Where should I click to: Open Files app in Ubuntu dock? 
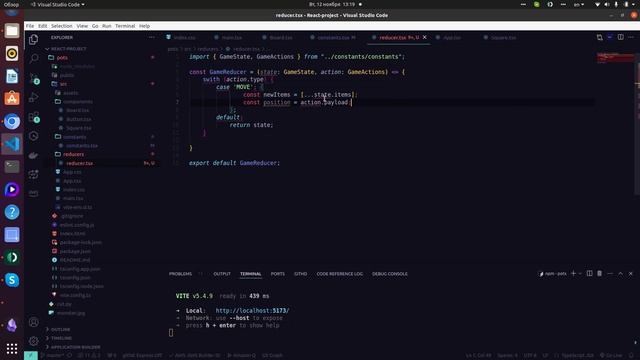pyautogui.click(x=12, y=31)
